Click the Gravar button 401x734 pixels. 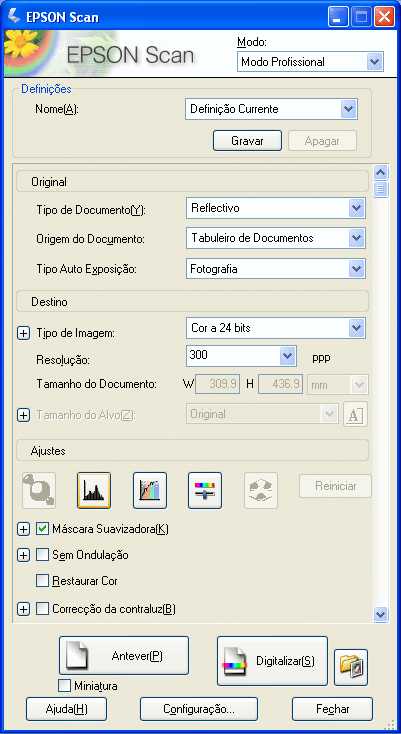tap(248, 140)
